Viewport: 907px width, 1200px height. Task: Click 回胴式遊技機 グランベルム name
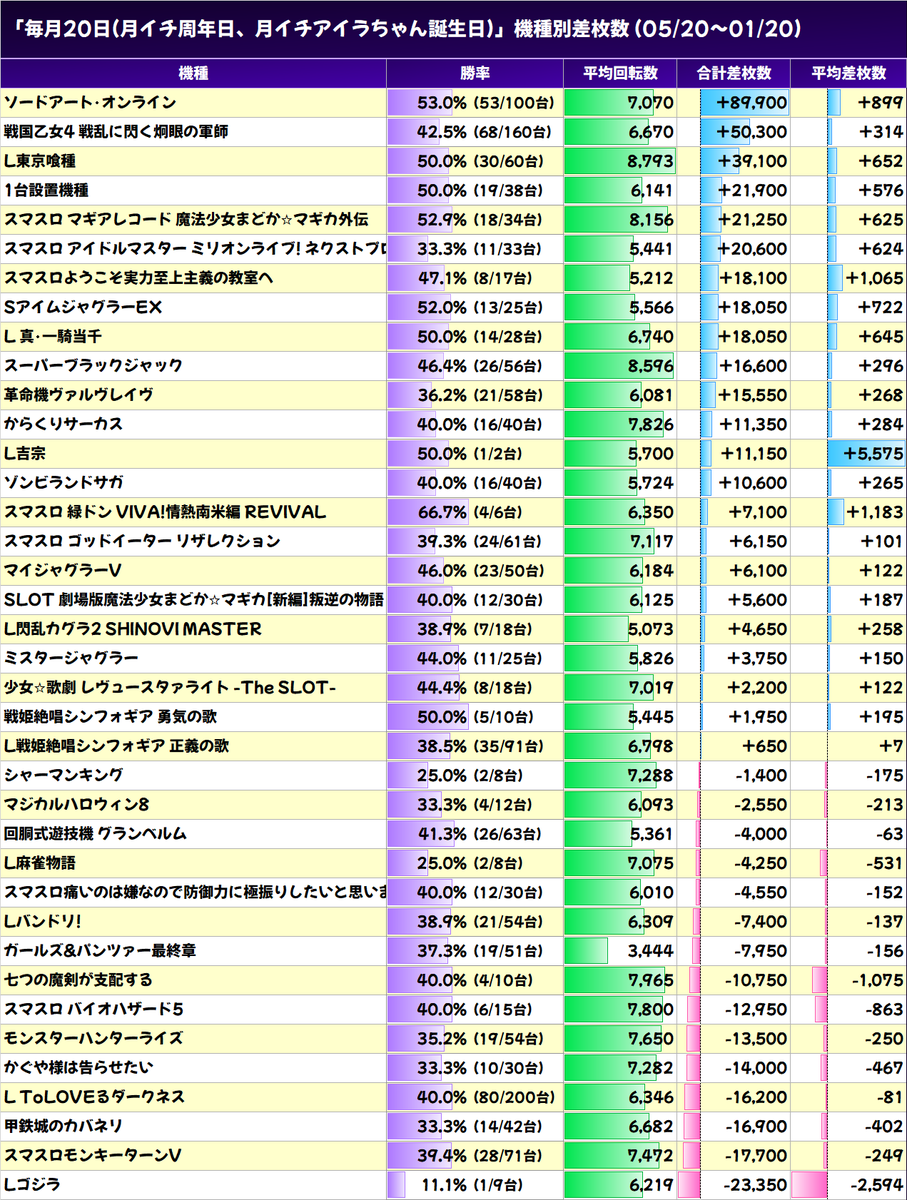[x=95, y=833]
